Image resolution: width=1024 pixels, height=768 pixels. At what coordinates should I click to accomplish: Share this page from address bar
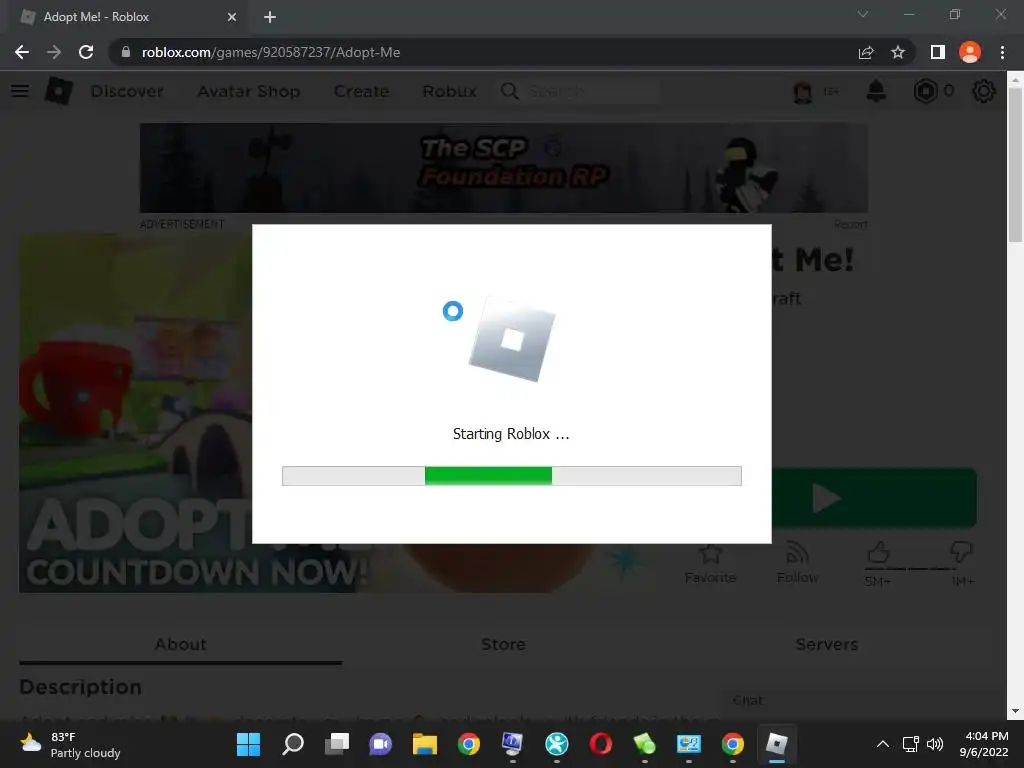click(x=866, y=52)
